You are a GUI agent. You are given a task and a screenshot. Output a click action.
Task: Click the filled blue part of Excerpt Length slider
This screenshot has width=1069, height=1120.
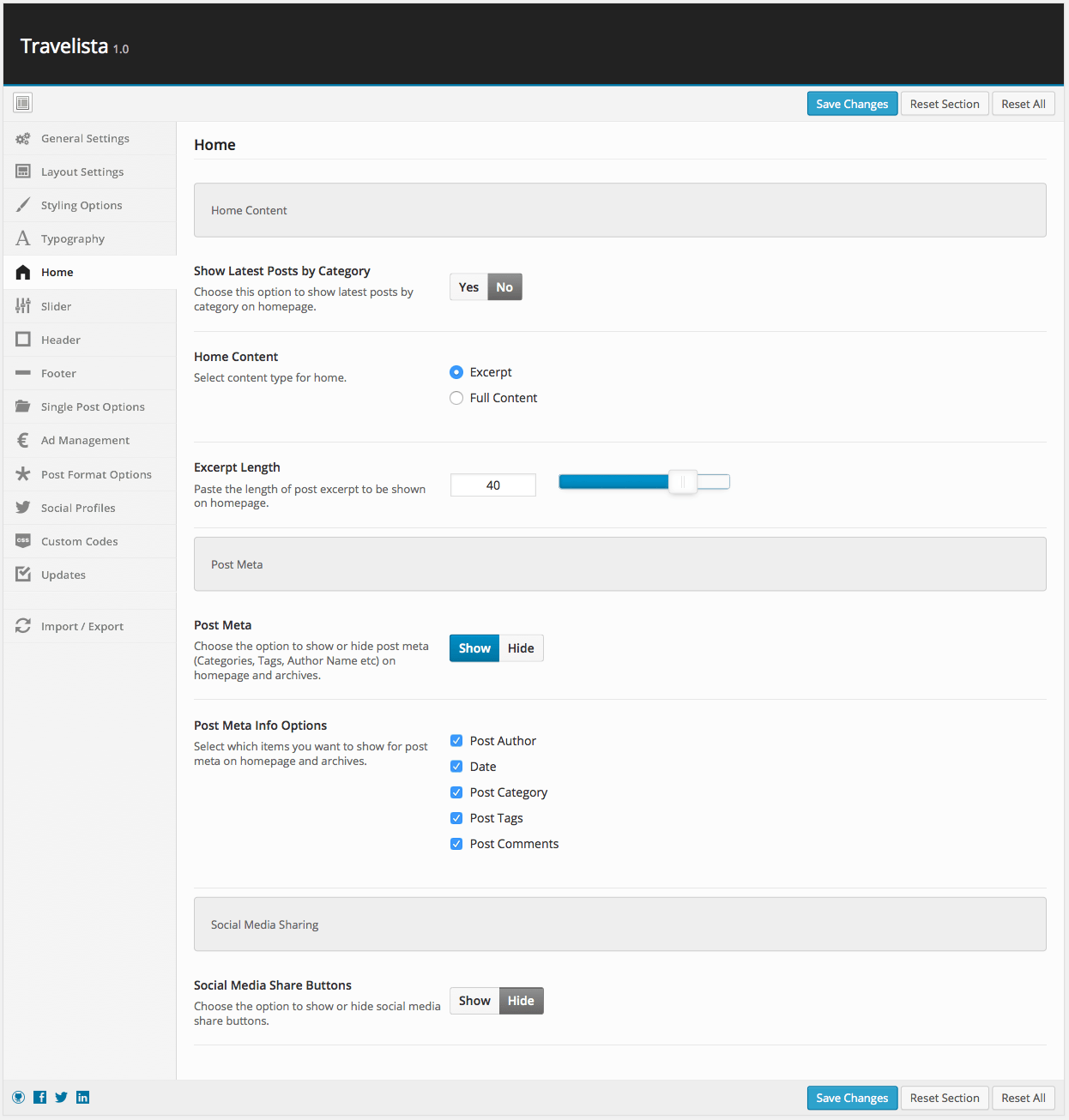tap(614, 482)
